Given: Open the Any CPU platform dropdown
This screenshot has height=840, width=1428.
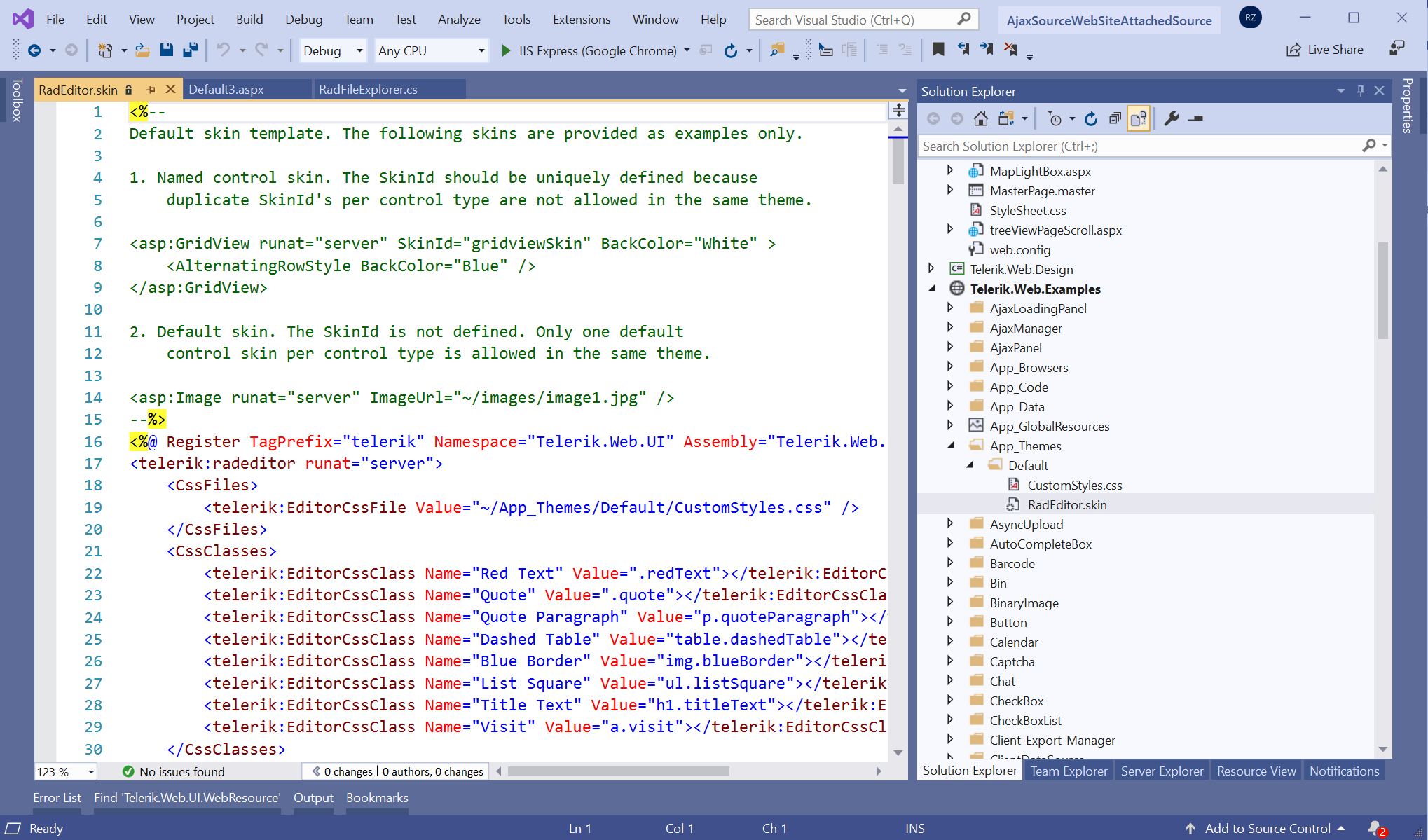Looking at the screenshot, I should pos(431,50).
